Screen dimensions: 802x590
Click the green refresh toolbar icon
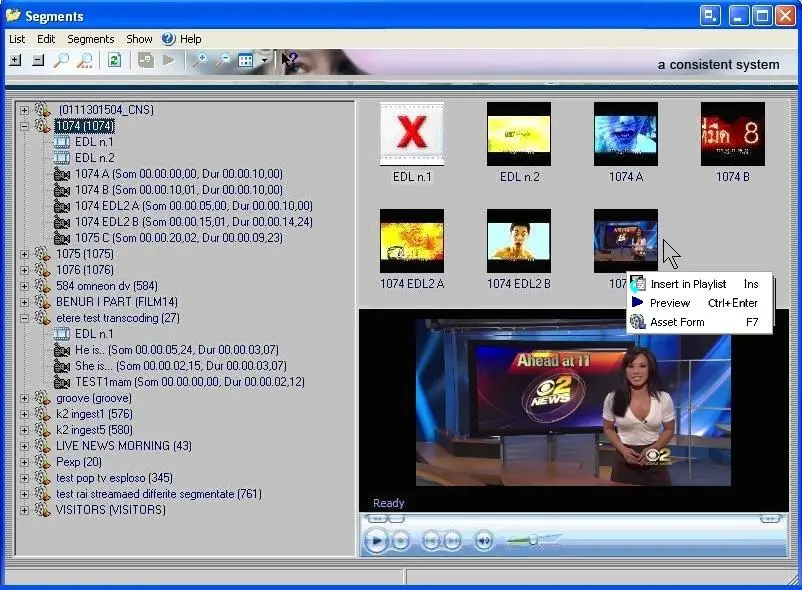(x=114, y=61)
